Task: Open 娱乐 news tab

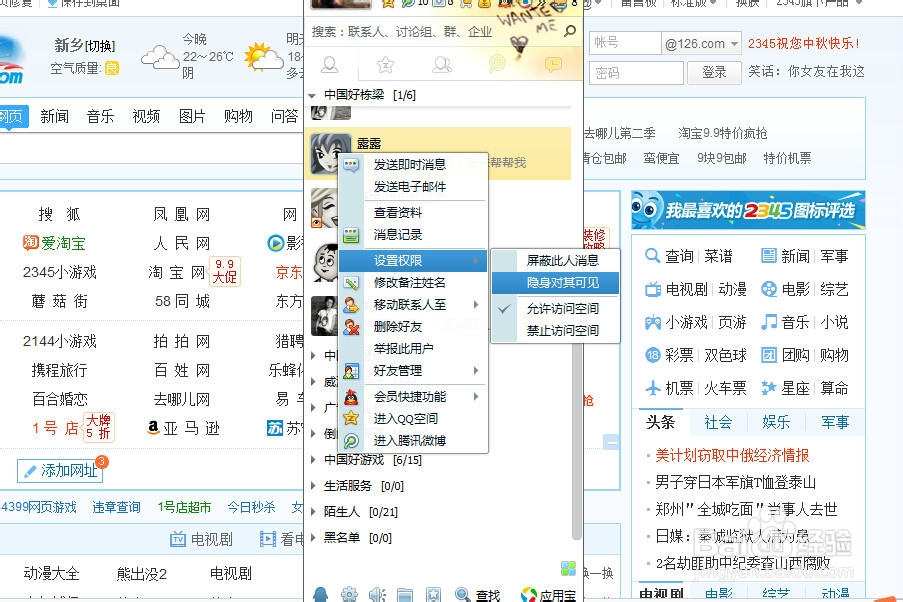Action: [x=776, y=422]
